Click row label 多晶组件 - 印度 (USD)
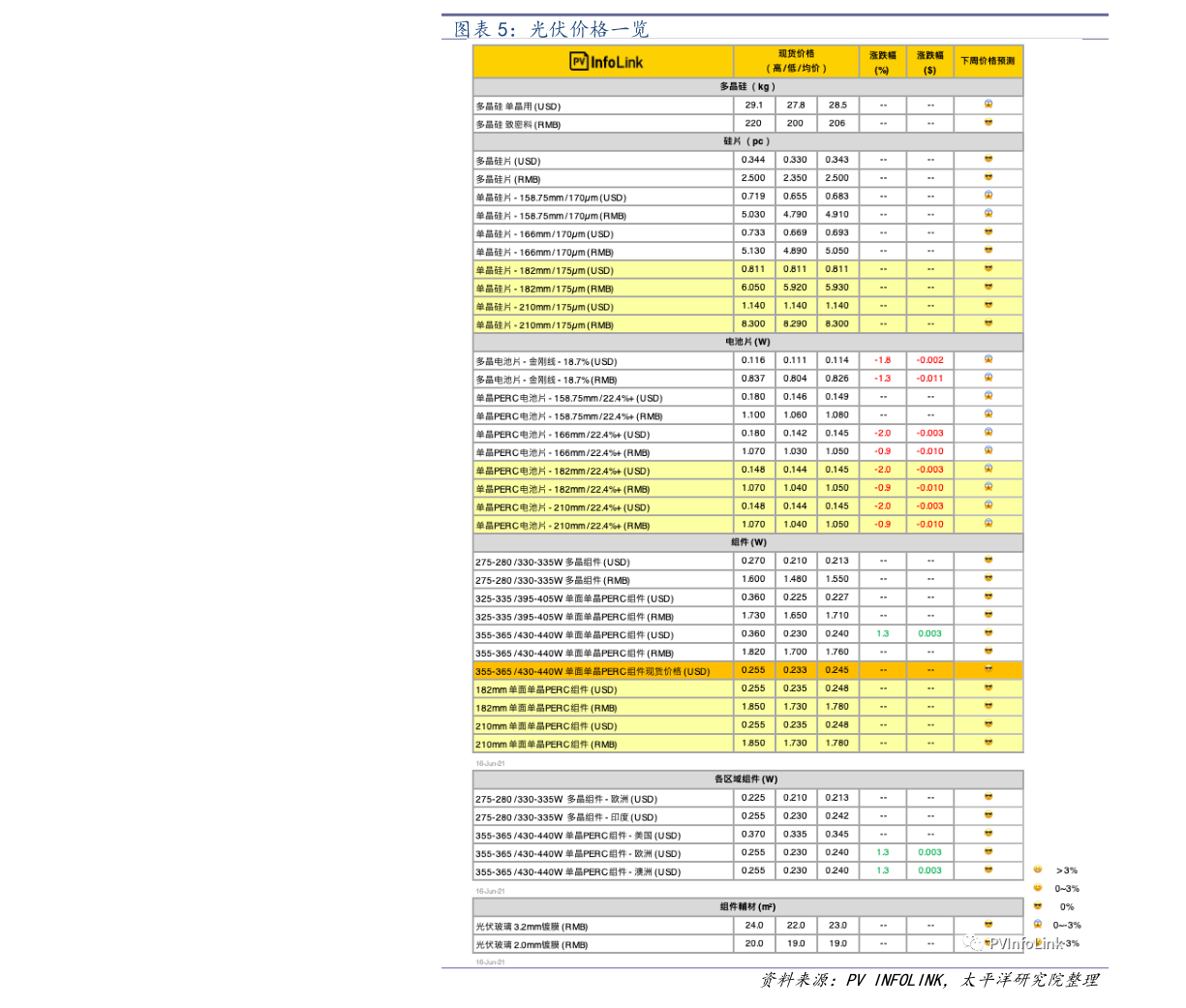1186x1008 pixels. click(566, 817)
